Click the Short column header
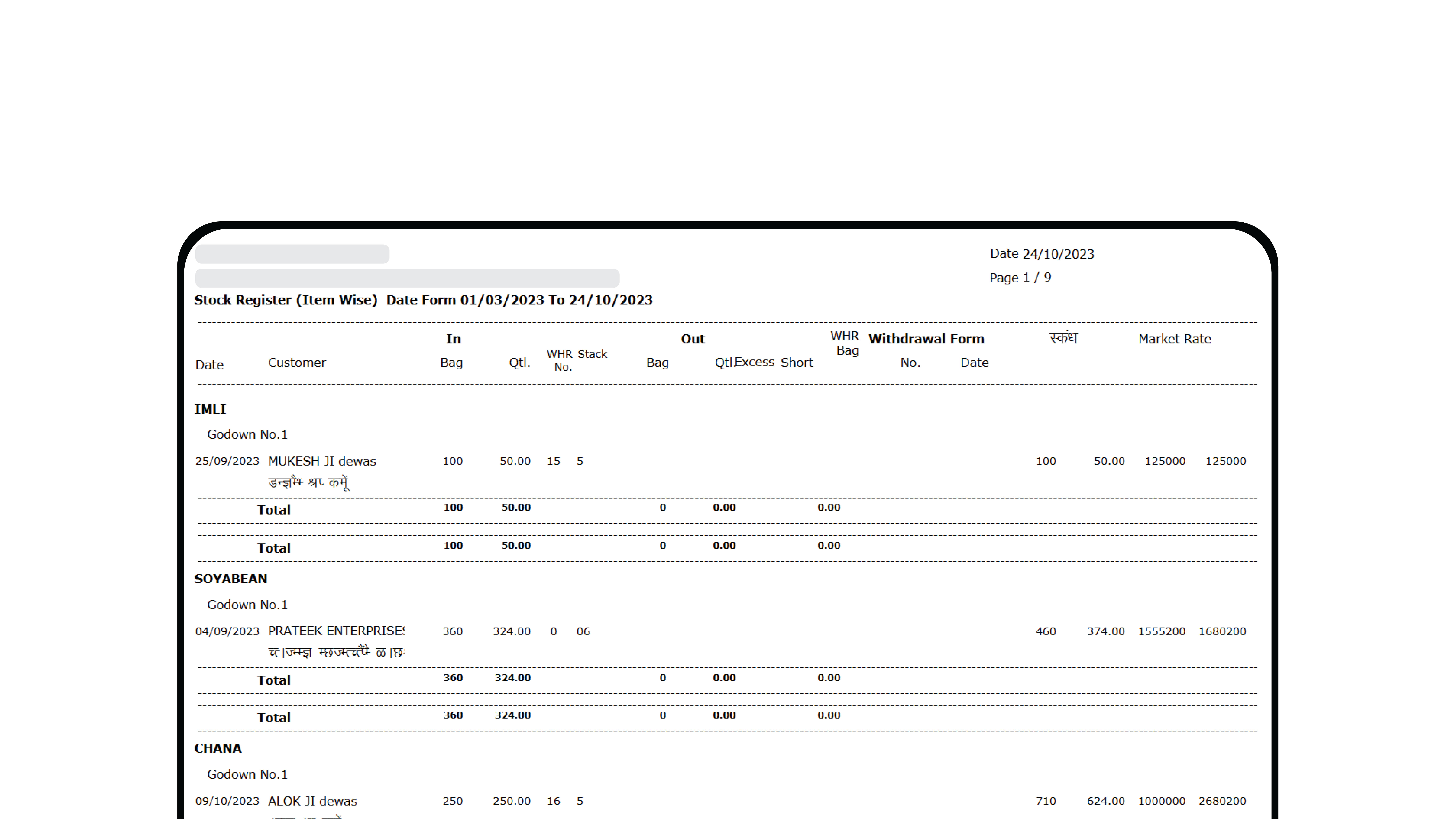The height and width of the screenshot is (819, 1456). (x=797, y=363)
